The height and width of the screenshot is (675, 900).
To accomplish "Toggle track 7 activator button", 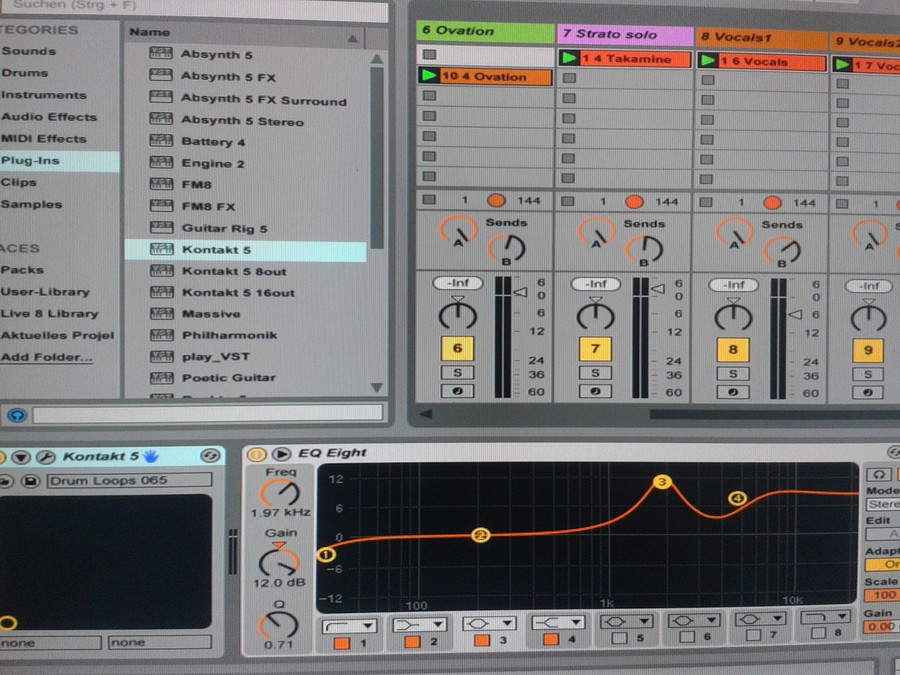I will 595,349.
